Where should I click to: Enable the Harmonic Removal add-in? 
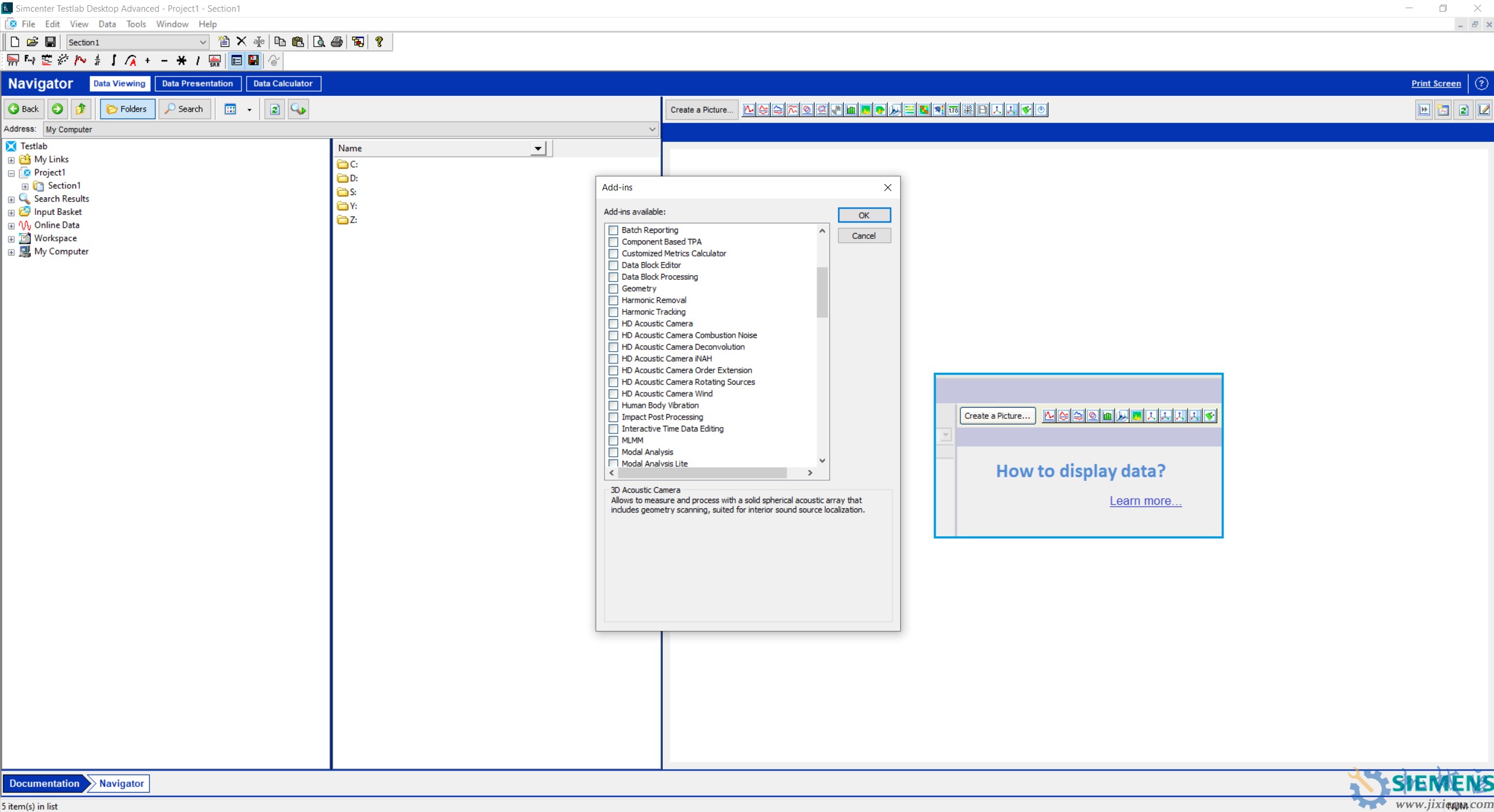(613, 300)
